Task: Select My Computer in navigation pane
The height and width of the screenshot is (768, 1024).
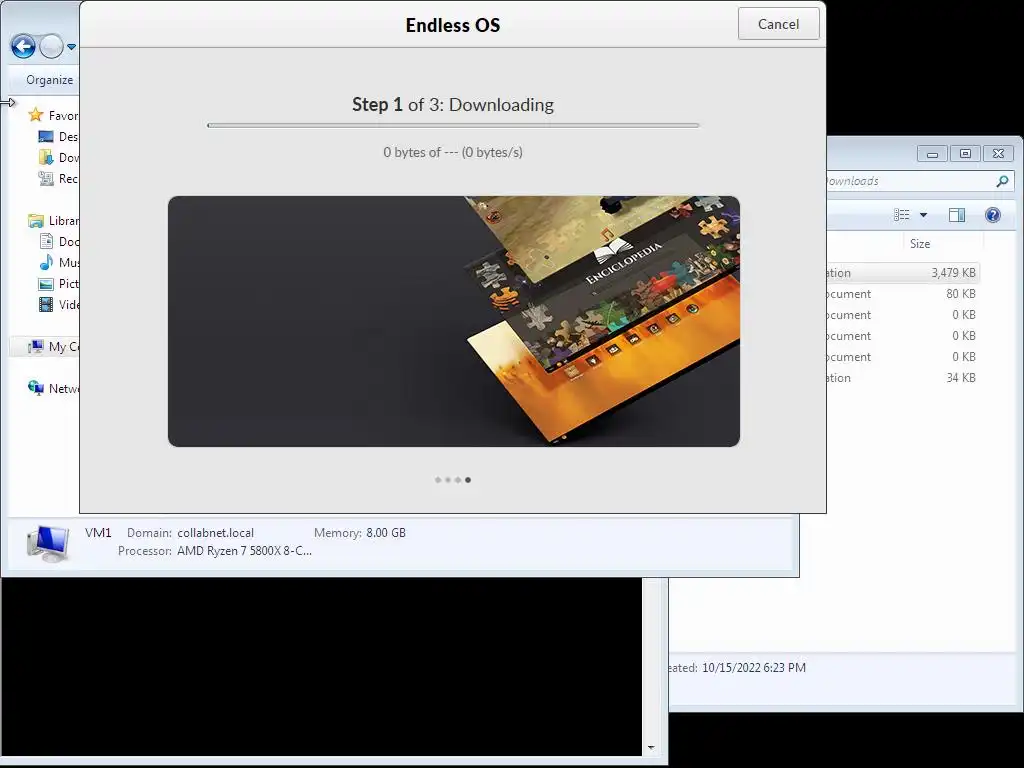Action: point(53,347)
